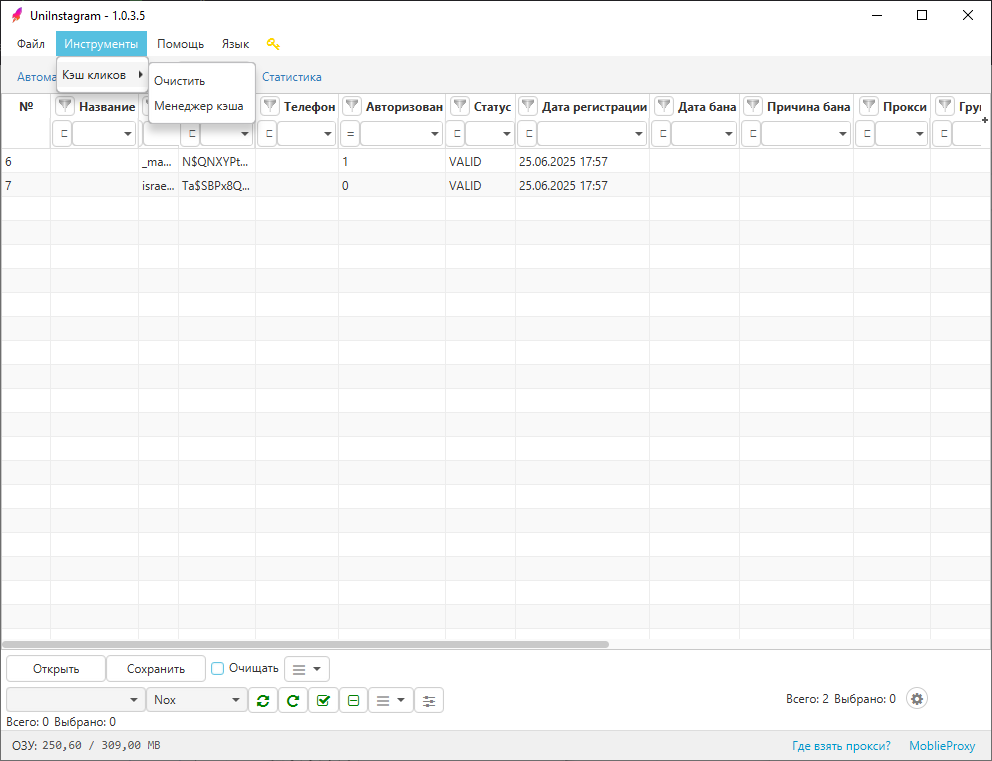The image size is (992, 761).
Task: Click the single-arrow green reload icon
Action: coord(293,700)
